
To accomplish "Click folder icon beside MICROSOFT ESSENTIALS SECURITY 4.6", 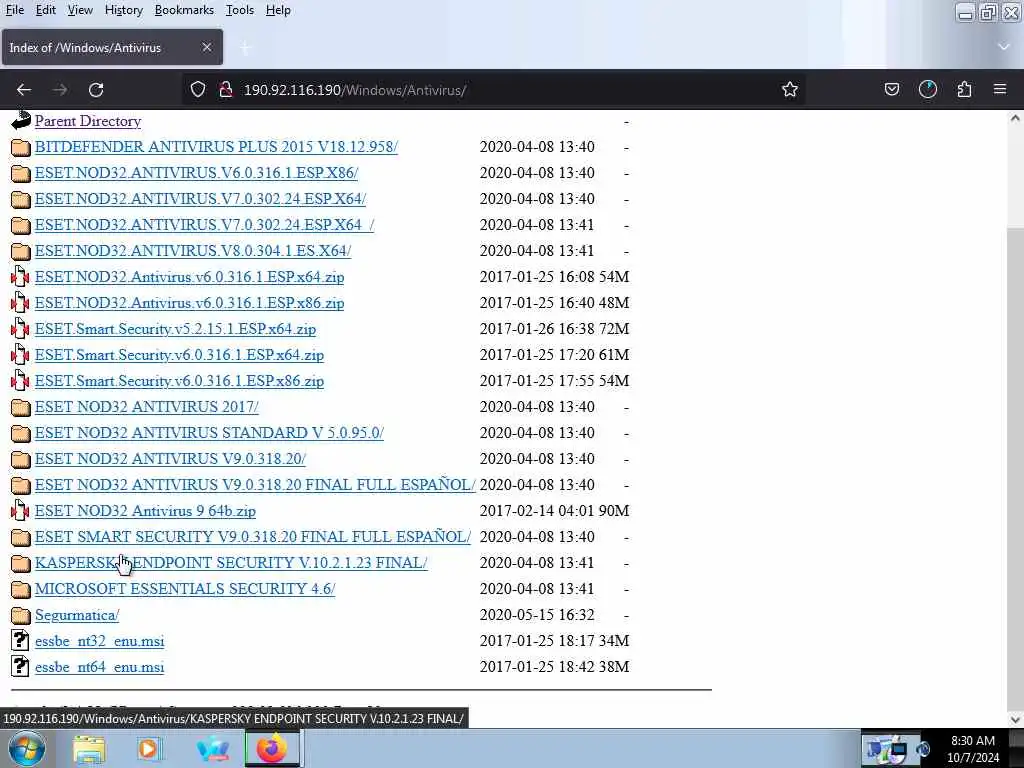I will tap(20, 589).
